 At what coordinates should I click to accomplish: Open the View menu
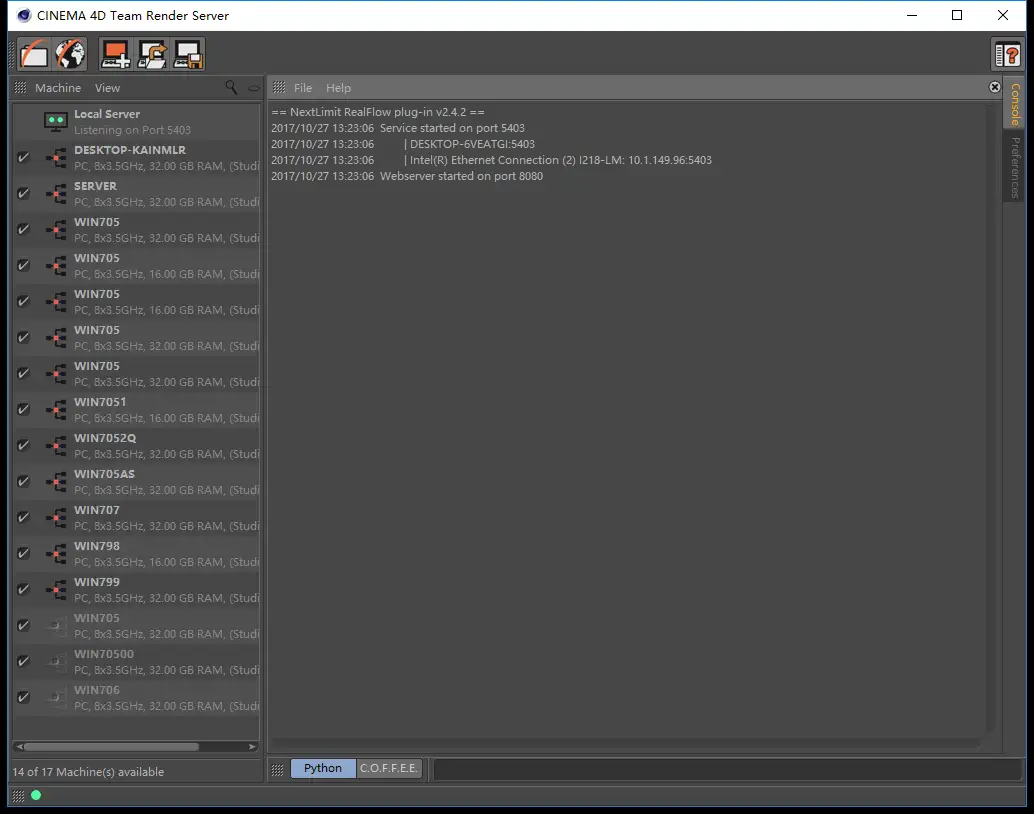click(x=107, y=88)
